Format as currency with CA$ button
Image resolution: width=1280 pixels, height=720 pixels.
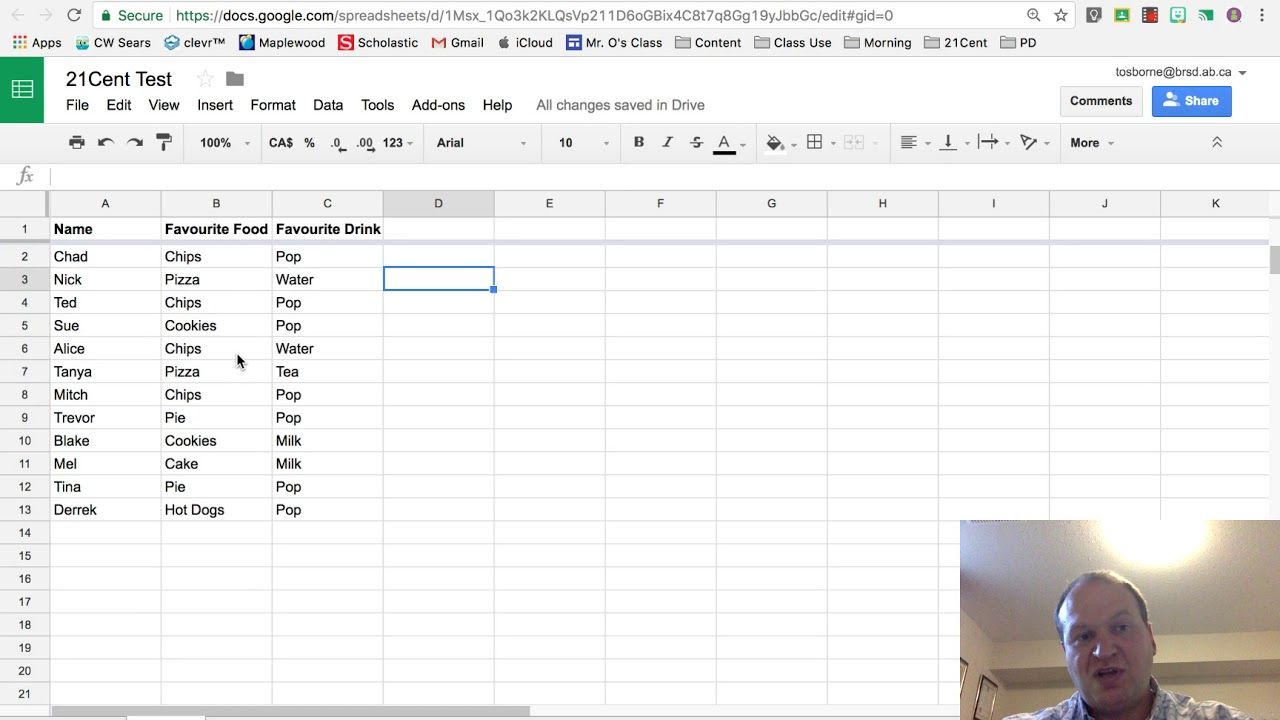click(281, 143)
